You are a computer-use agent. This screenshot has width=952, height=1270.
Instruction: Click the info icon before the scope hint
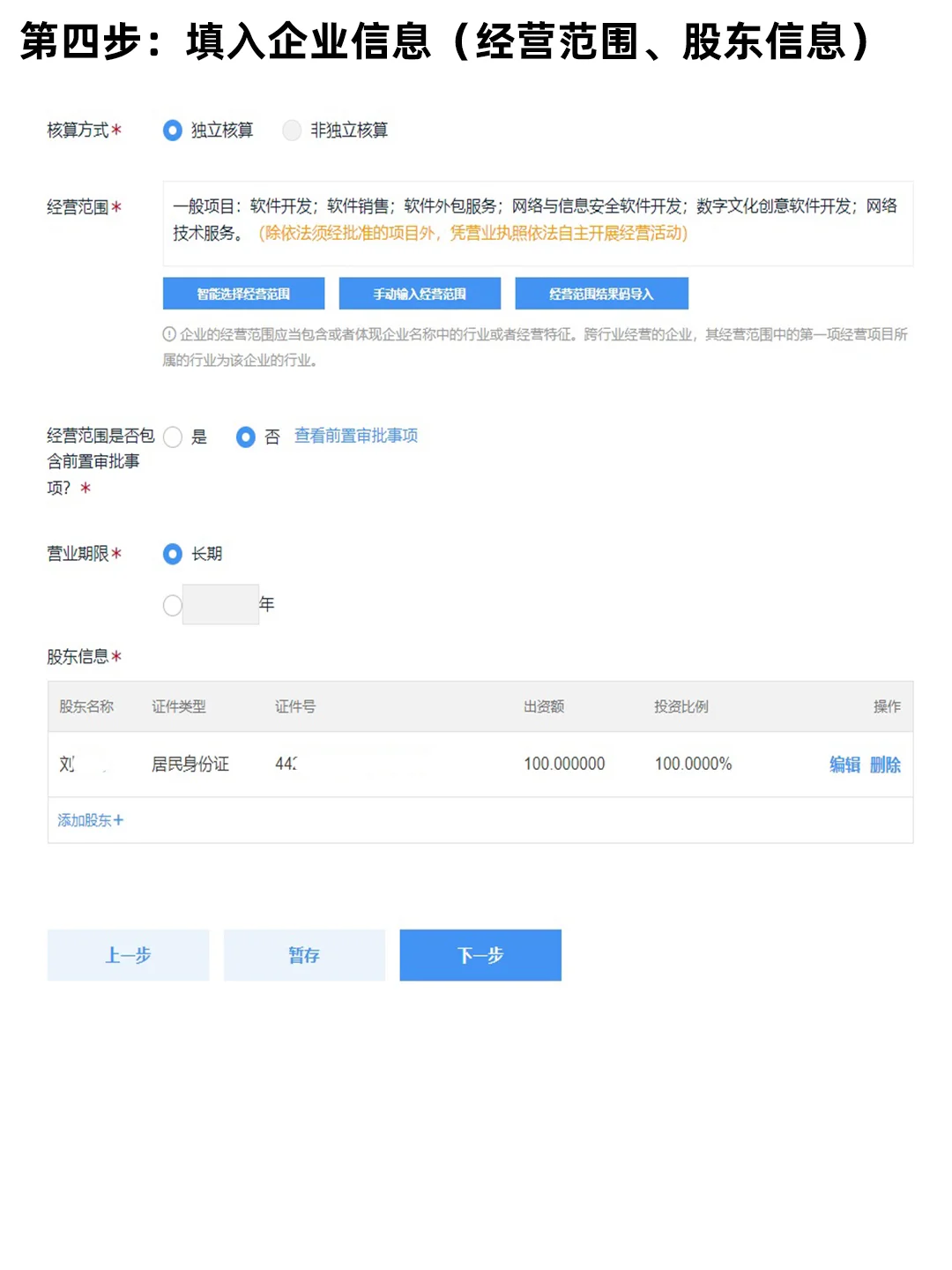pos(169,334)
